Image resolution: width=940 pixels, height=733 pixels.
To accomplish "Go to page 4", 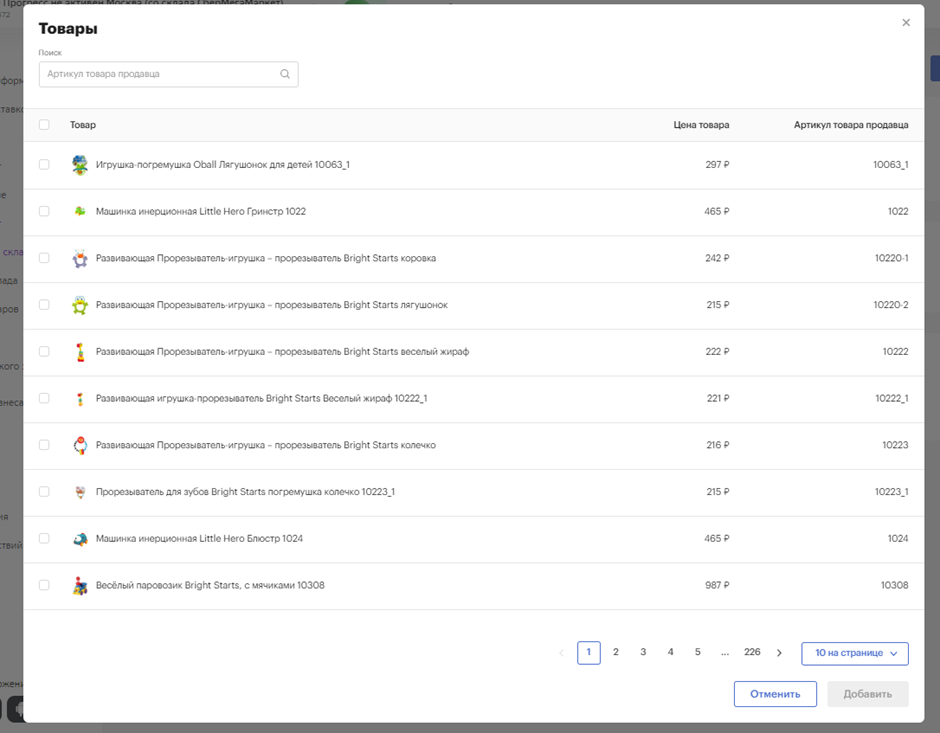I will pos(670,652).
